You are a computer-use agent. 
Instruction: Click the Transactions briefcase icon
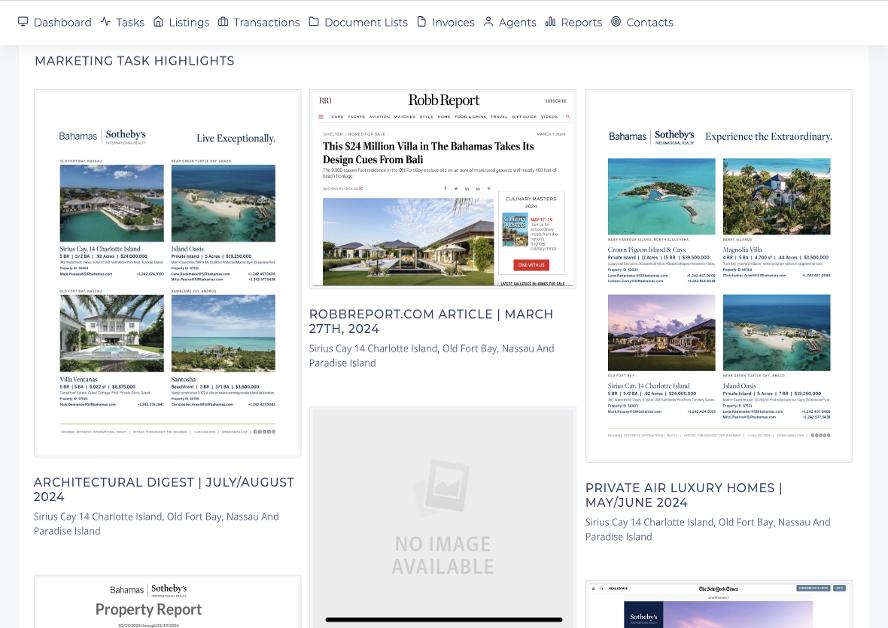click(223, 22)
